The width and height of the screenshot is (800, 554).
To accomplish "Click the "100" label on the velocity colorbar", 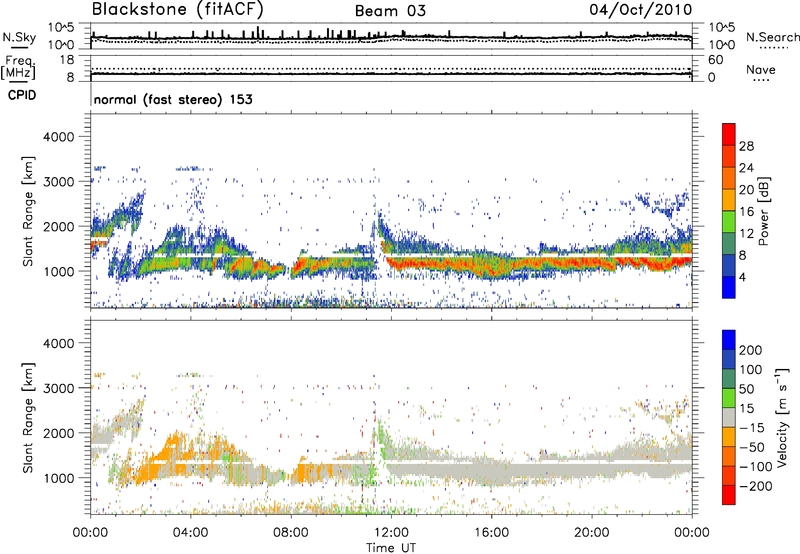I will click(751, 369).
